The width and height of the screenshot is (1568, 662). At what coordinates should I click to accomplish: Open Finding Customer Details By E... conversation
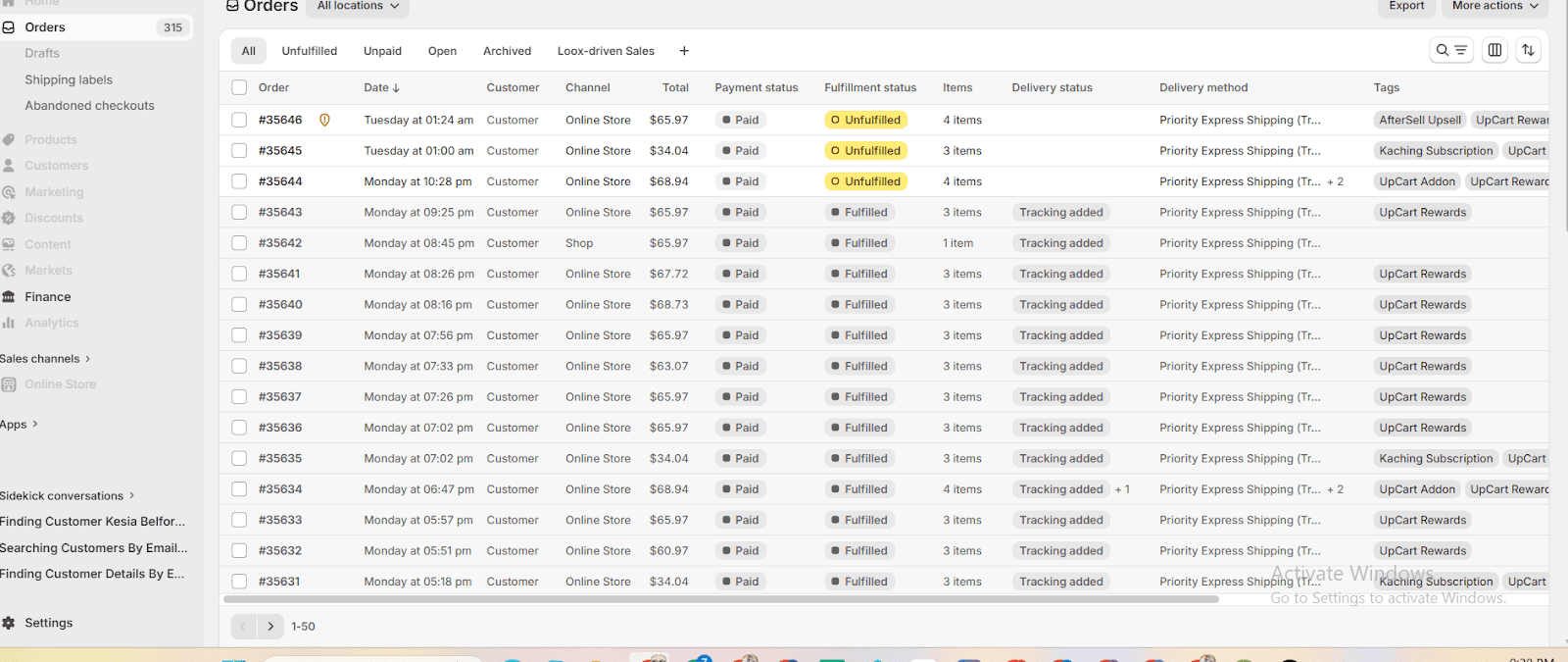coord(92,574)
